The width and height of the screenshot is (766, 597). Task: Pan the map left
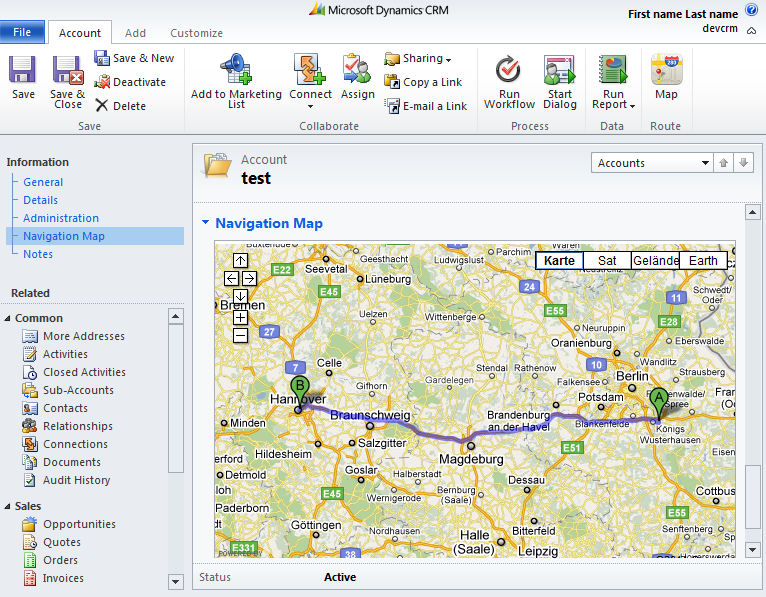[232, 279]
